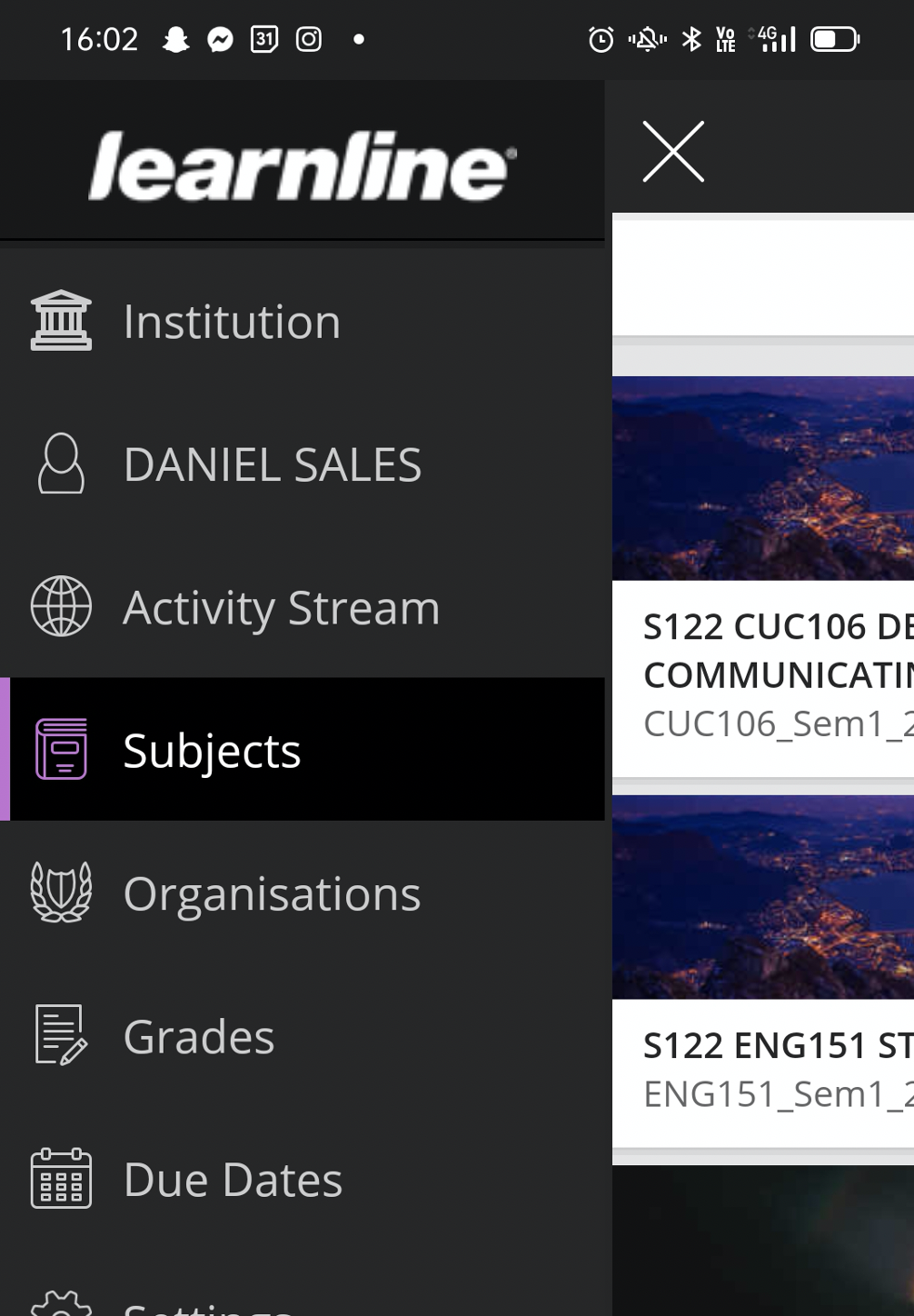914x1316 pixels.
Task: Tap the Subjects book icon
Action: point(61,750)
